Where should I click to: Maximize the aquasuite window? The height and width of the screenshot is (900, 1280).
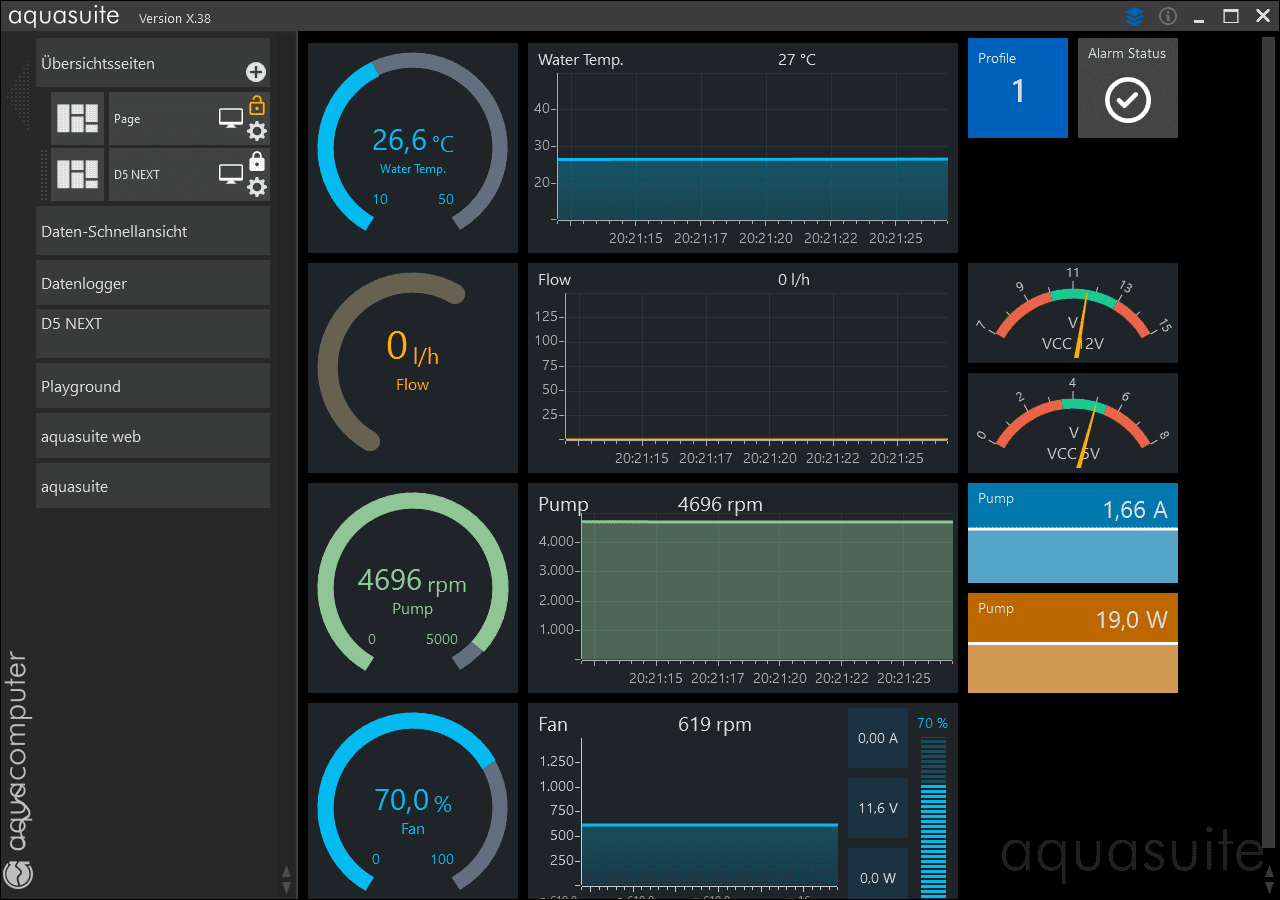[1232, 16]
